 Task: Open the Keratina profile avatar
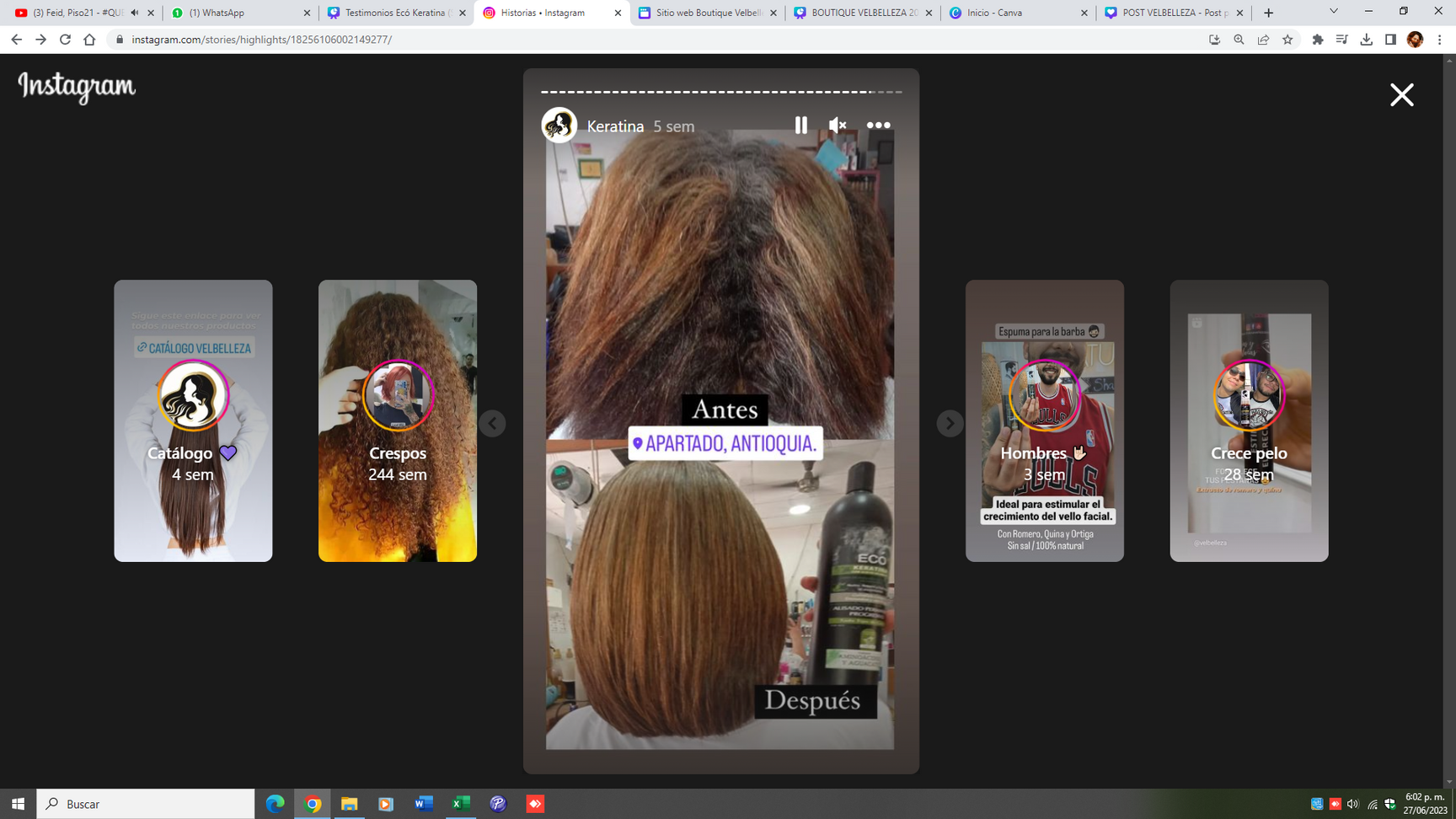coord(559,126)
